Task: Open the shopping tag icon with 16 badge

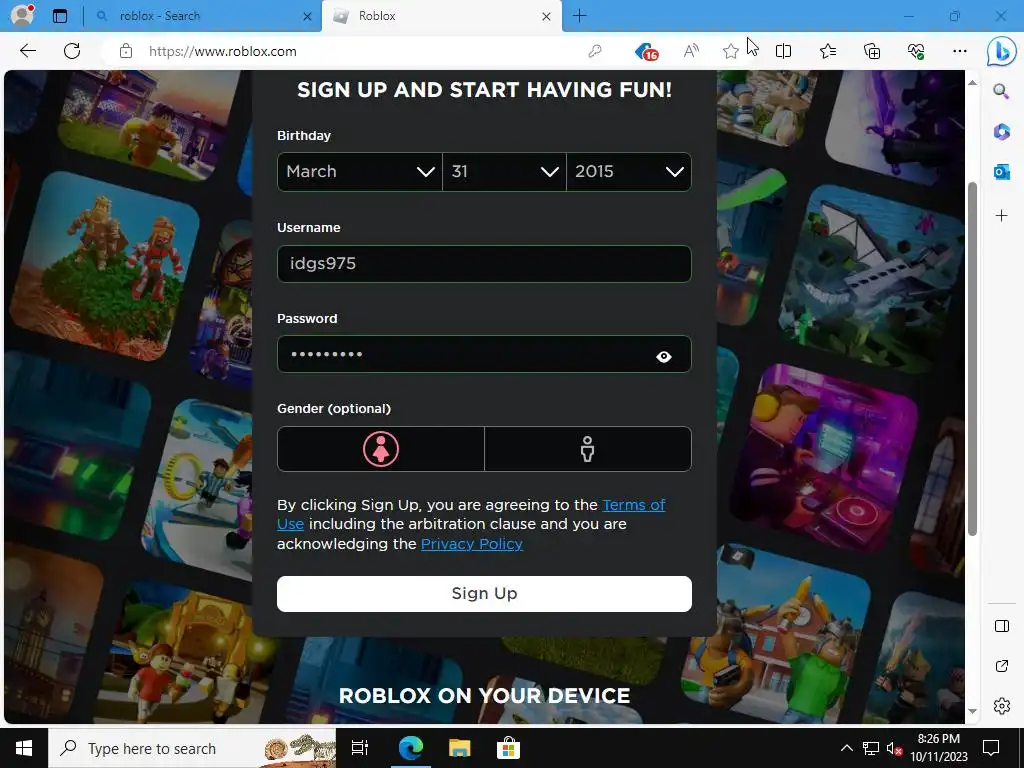Action: (x=646, y=51)
